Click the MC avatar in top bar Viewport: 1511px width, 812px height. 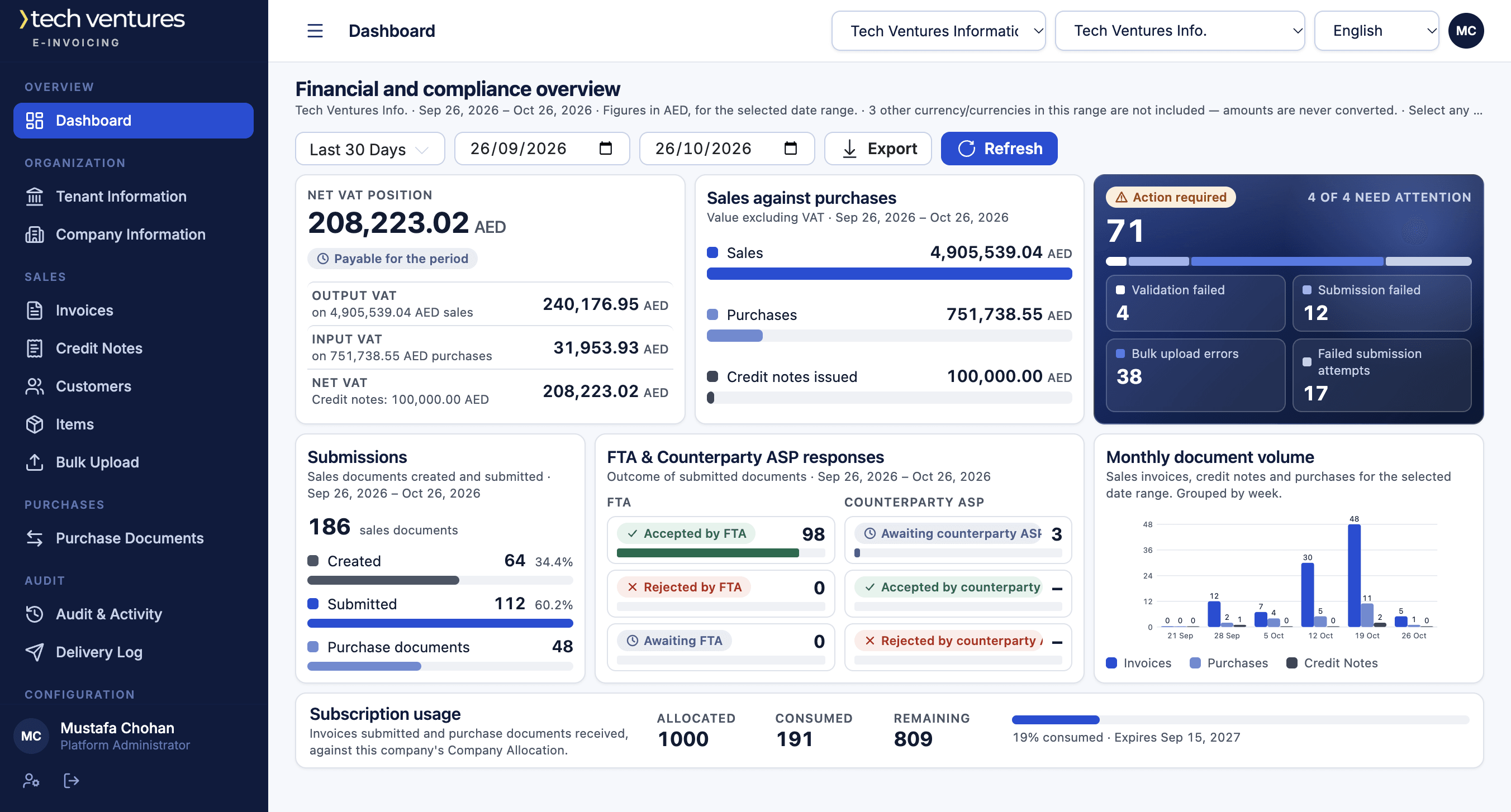pyautogui.click(x=1465, y=31)
